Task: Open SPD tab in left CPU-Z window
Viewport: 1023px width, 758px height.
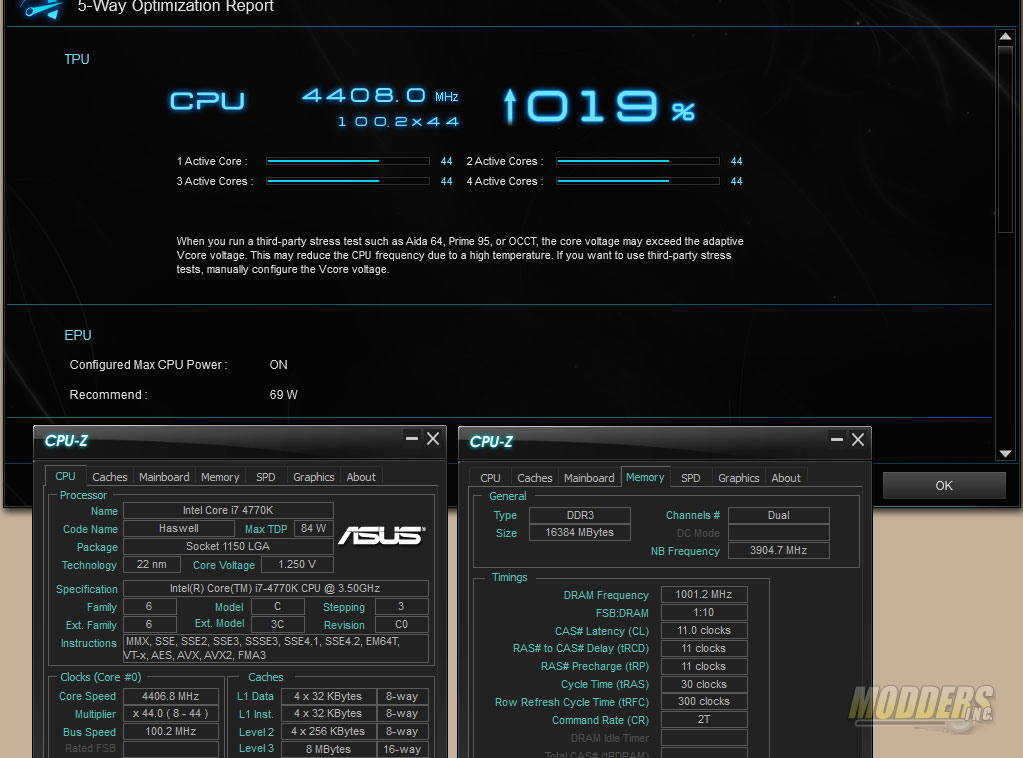Action: click(x=266, y=477)
